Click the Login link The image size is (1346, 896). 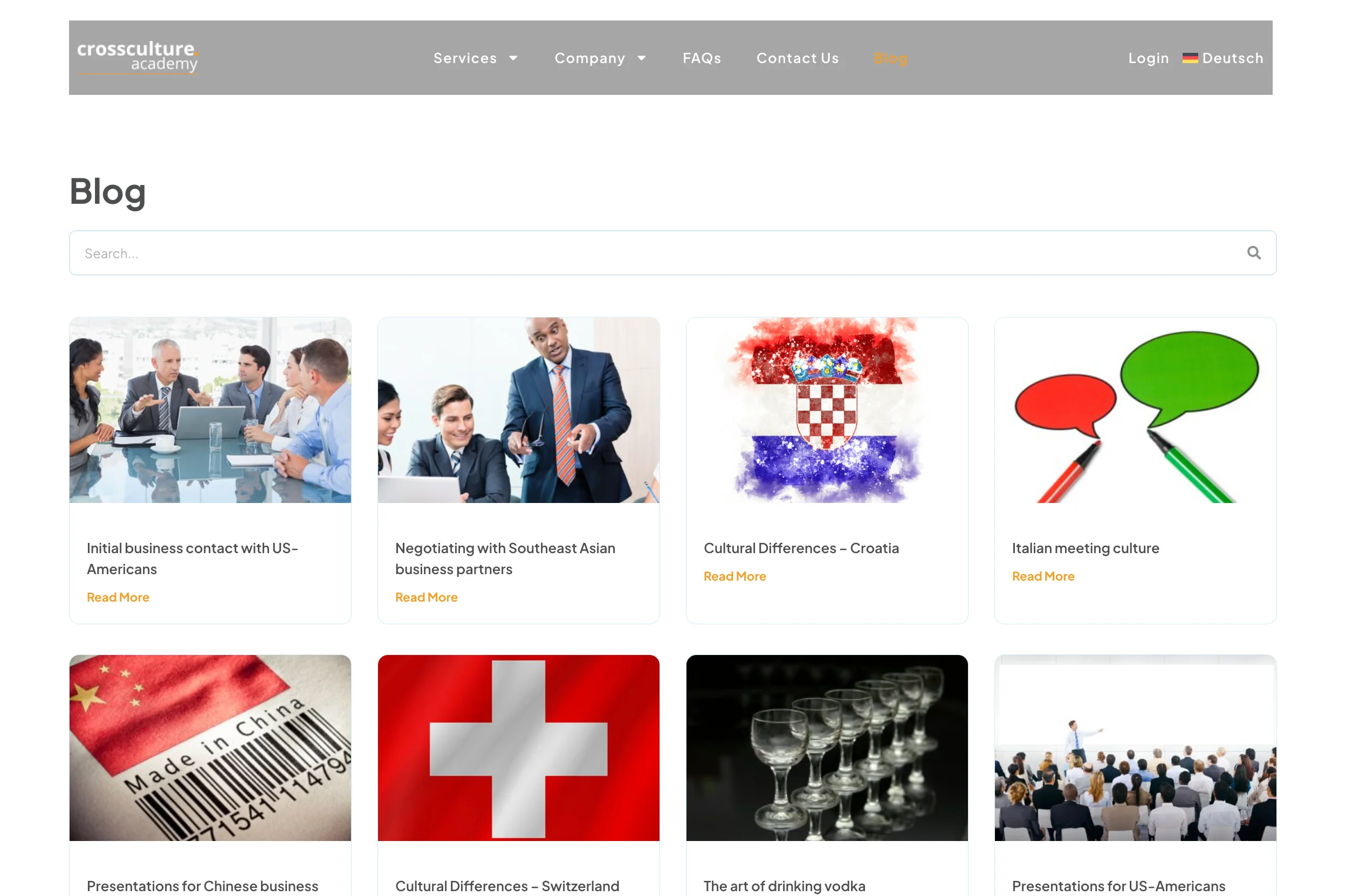click(1148, 58)
